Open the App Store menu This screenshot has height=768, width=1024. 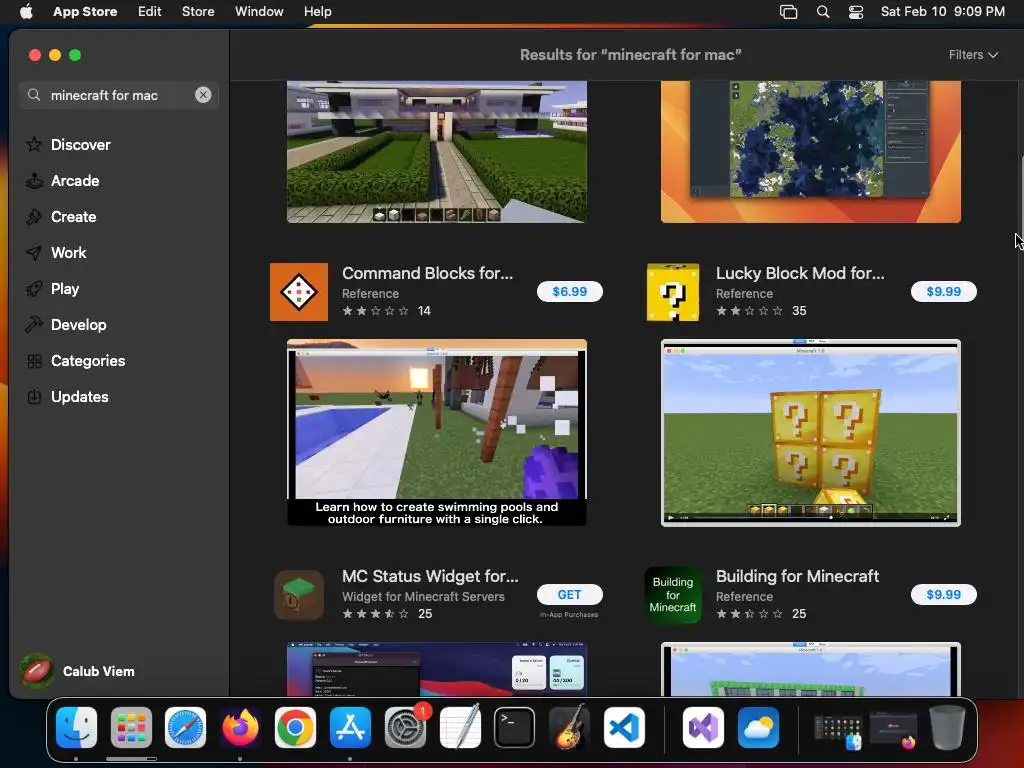tap(85, 11)
